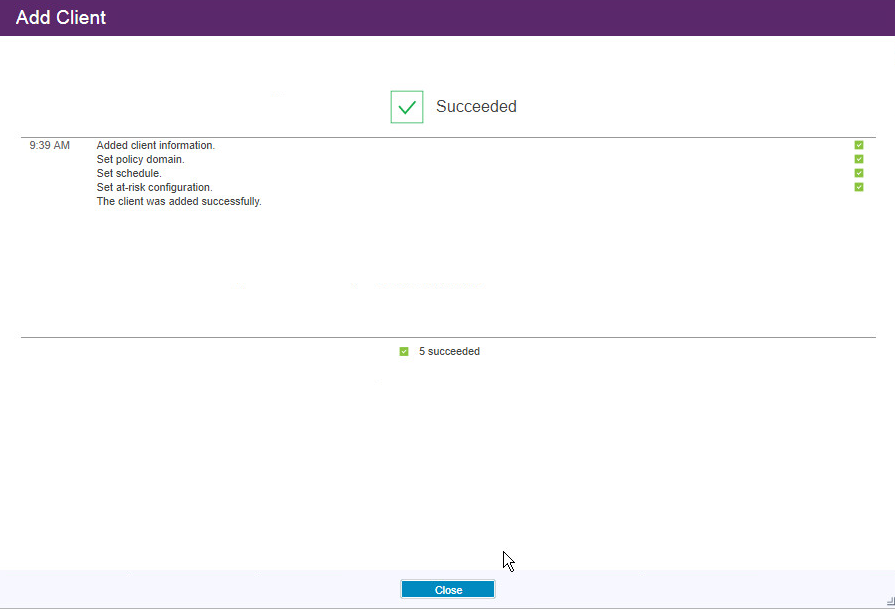Image resolution: width=895 pixels, height=609 pixels.
Task: Click the green check beside Set policy domain
Action: pos(858,159)
